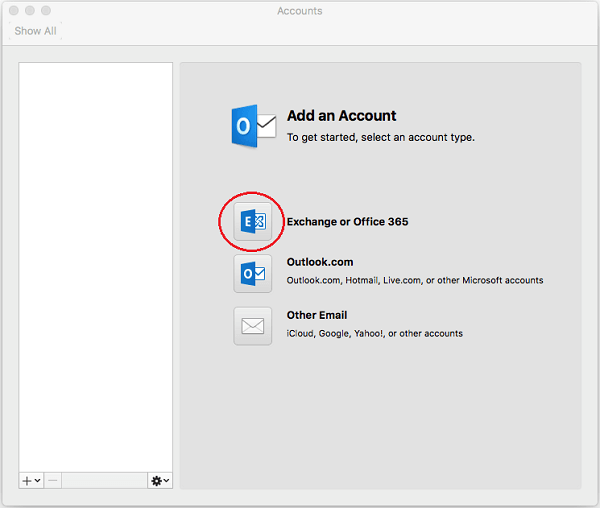Click the large Outlook logo icon
This screenshot has height=508, width=600.
tap(253, 126)
